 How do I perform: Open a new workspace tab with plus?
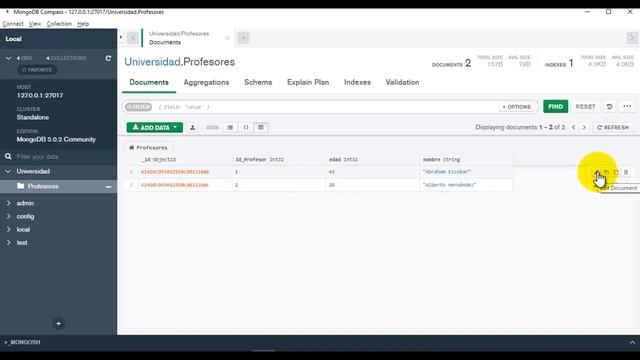(x=243, y=38)
